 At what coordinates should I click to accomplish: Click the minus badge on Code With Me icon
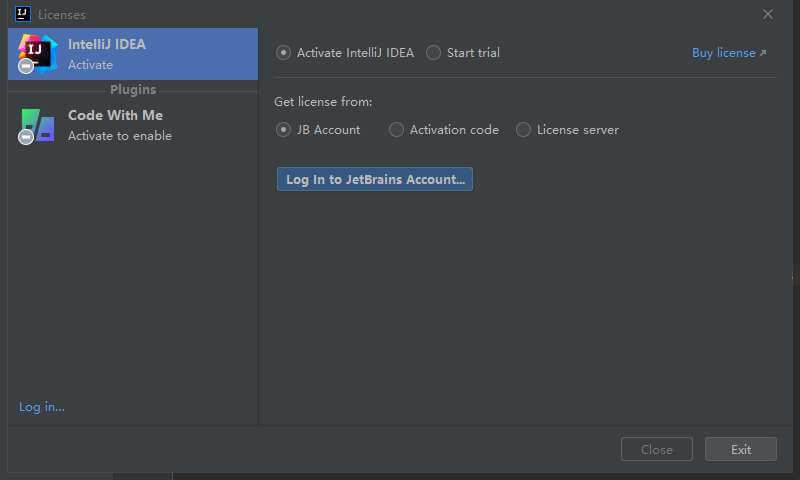click(26, 137)
